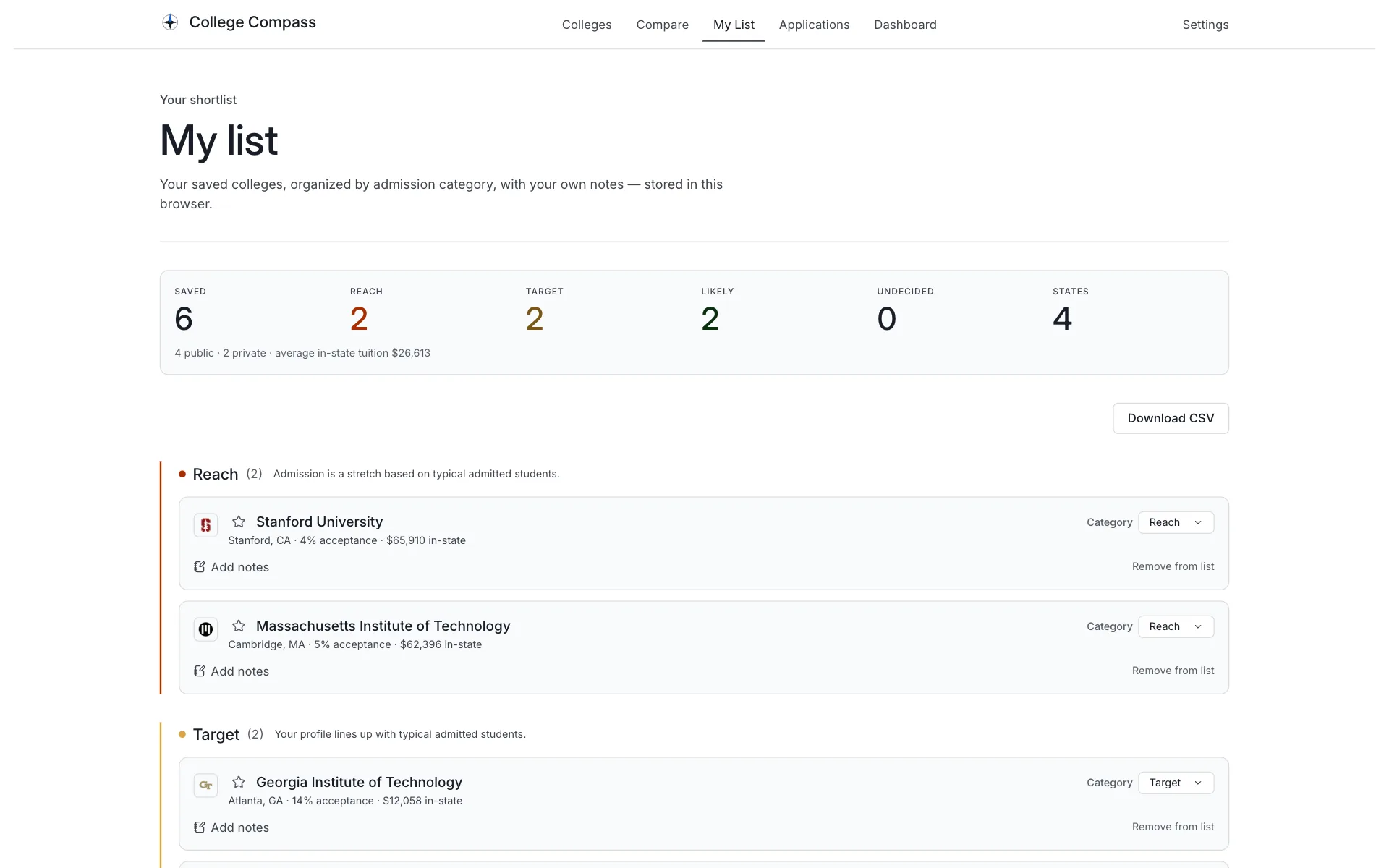Click the College Compass logo icon

[170, 22]
